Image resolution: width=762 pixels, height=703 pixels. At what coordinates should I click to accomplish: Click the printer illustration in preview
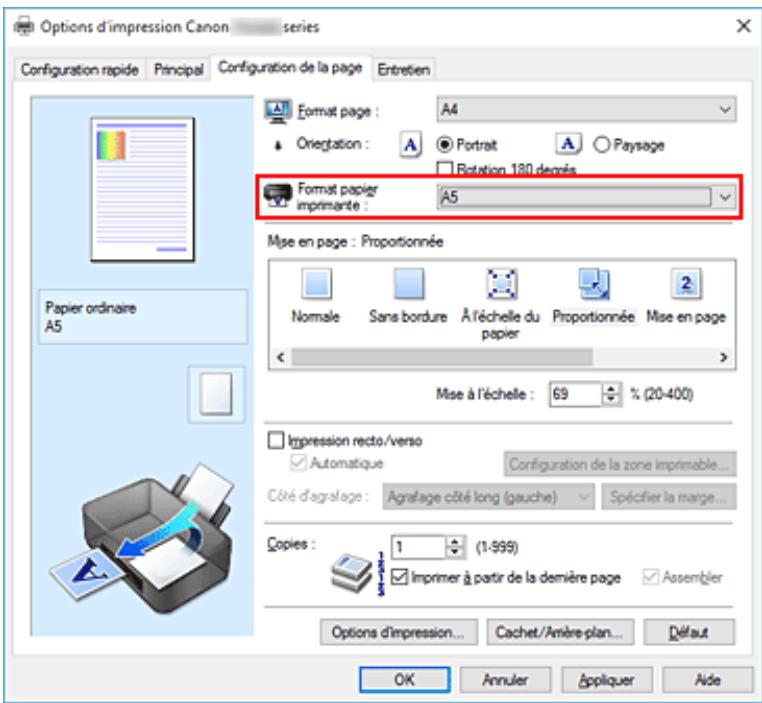point(143,539)
